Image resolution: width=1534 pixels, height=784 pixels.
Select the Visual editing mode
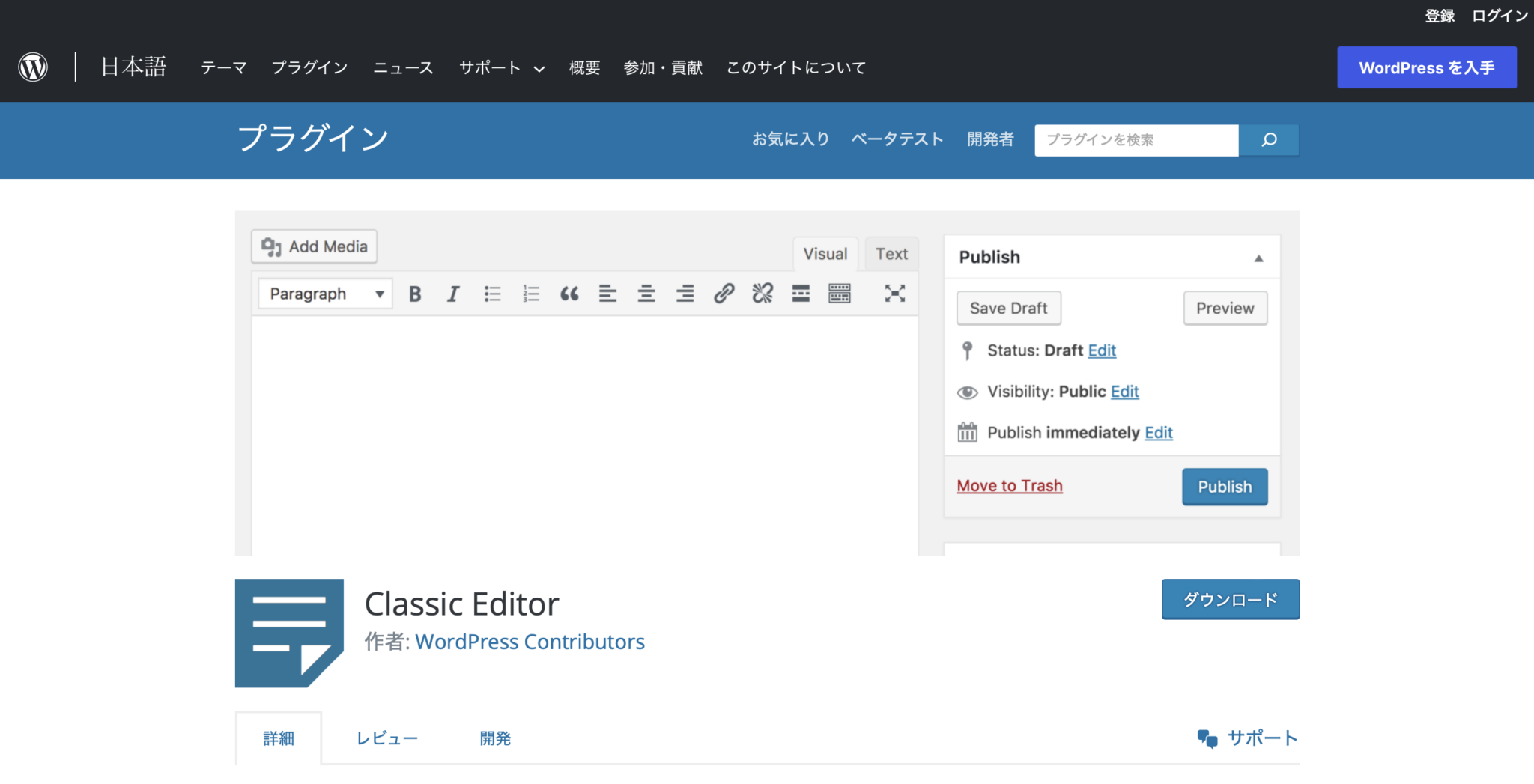point(824,254)
